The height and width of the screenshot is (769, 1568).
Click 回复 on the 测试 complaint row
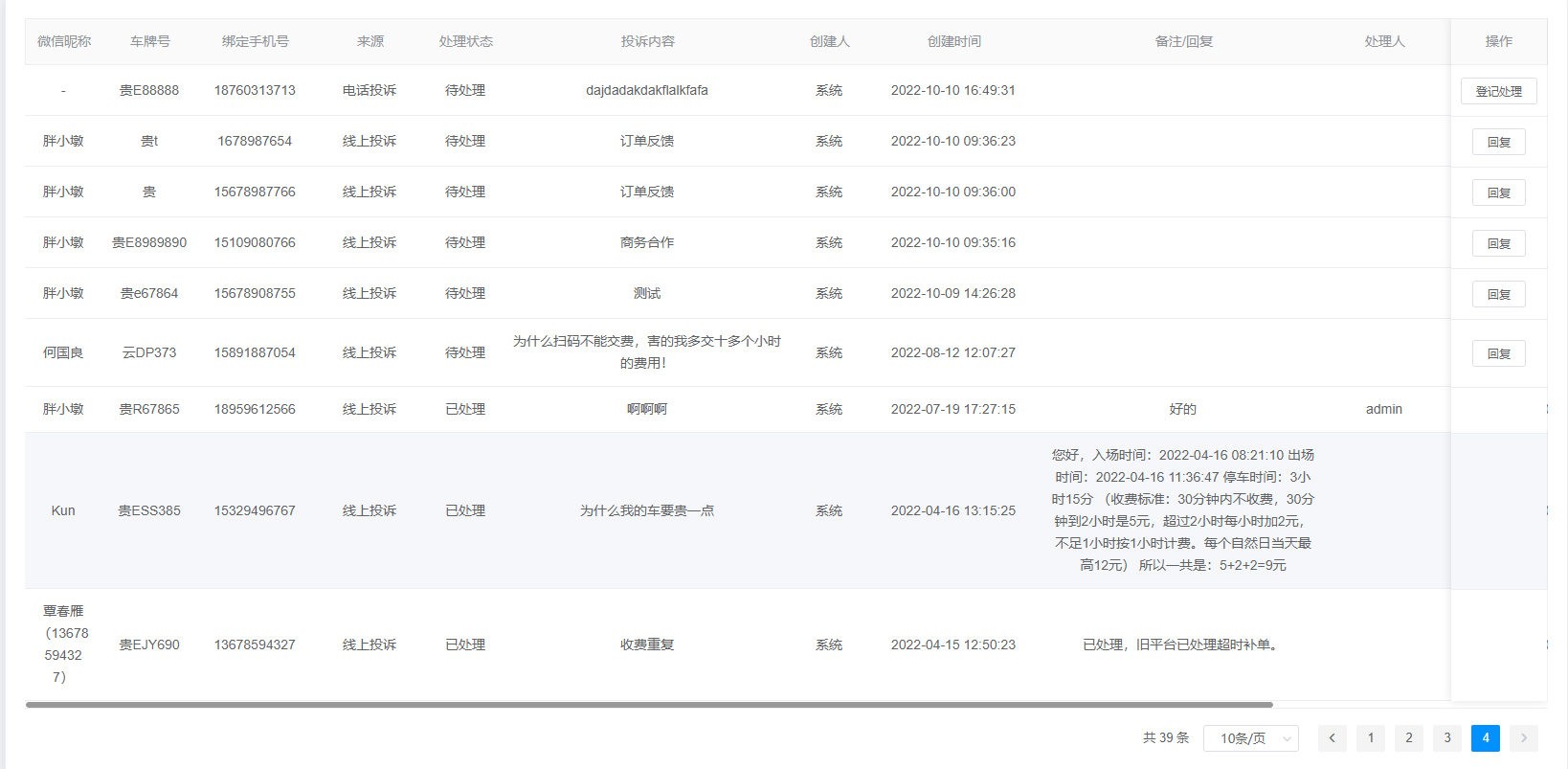coord(1498,294)
